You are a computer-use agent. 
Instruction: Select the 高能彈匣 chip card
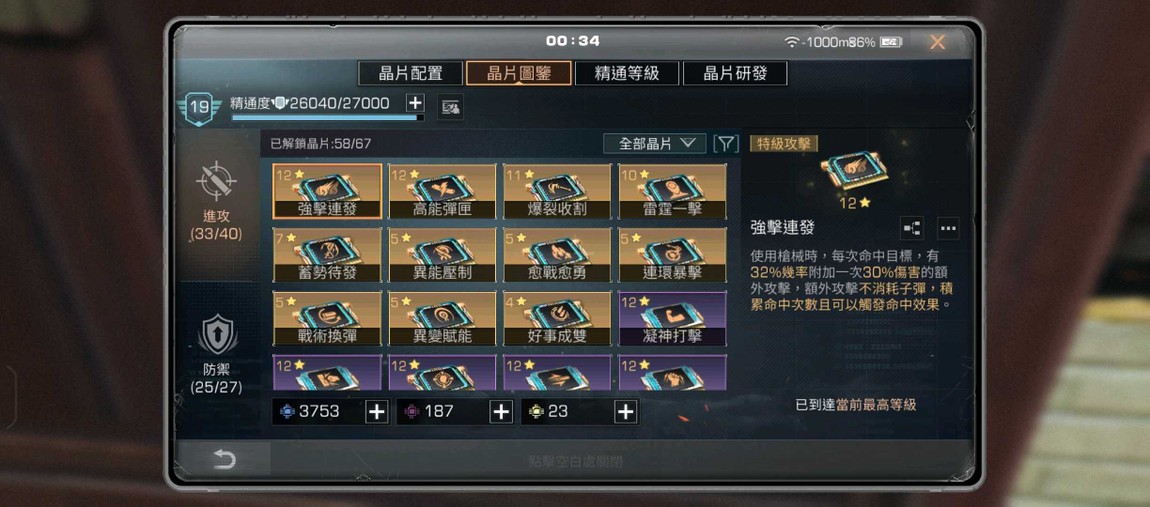point(442,192)
